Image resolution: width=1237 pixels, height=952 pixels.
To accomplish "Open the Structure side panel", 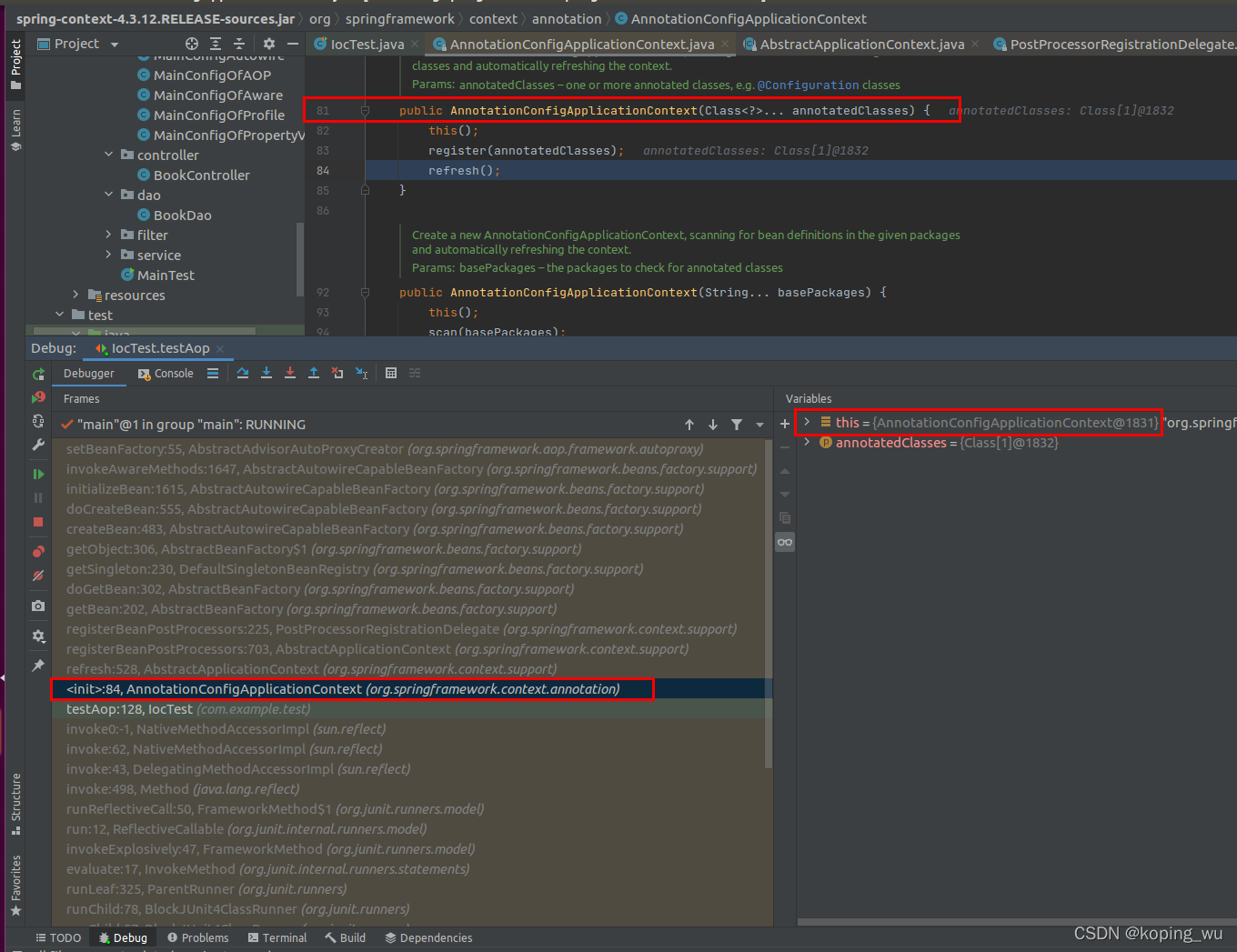I will pos(15,804).
